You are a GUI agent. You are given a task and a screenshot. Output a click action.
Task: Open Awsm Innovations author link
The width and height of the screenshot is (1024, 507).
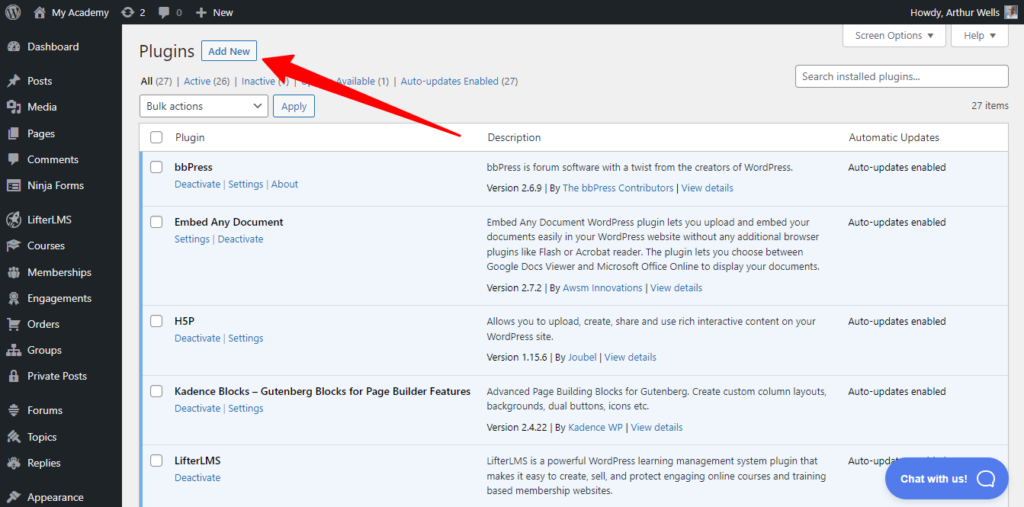[x=603, y=287]
